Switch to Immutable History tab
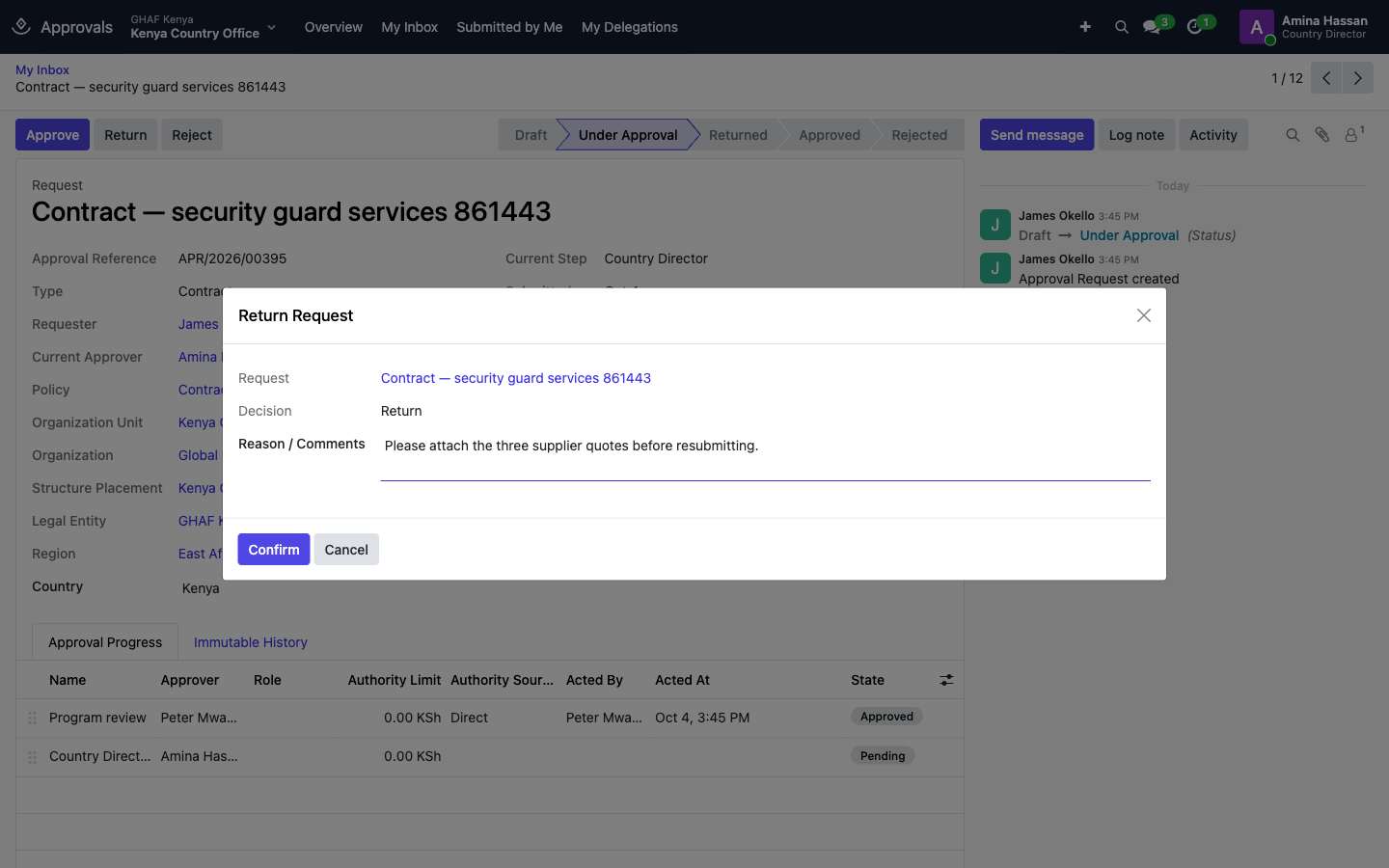1389x868 pixels. coord(251,642)
